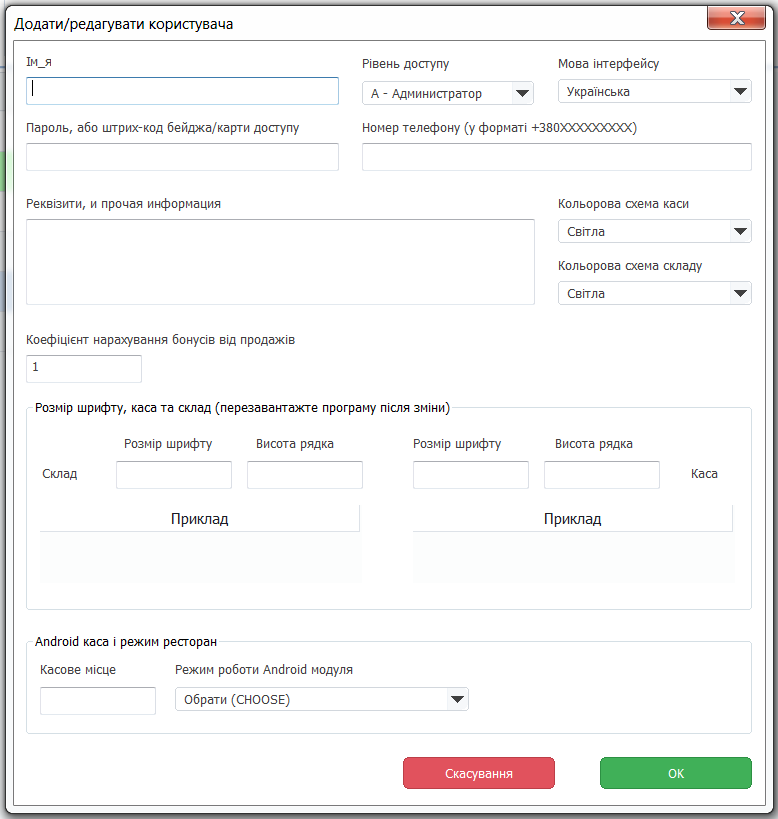The height and width of the screenshot is (819, 778).
Task: Open the Рівень доступу dropdown
Action: (447, 93)
